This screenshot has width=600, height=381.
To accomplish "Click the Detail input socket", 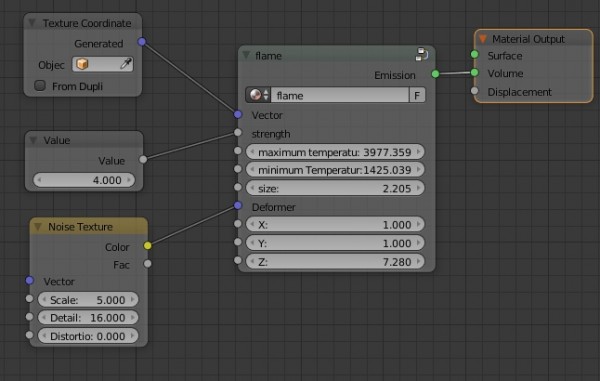I will click(x=29, y=317).
